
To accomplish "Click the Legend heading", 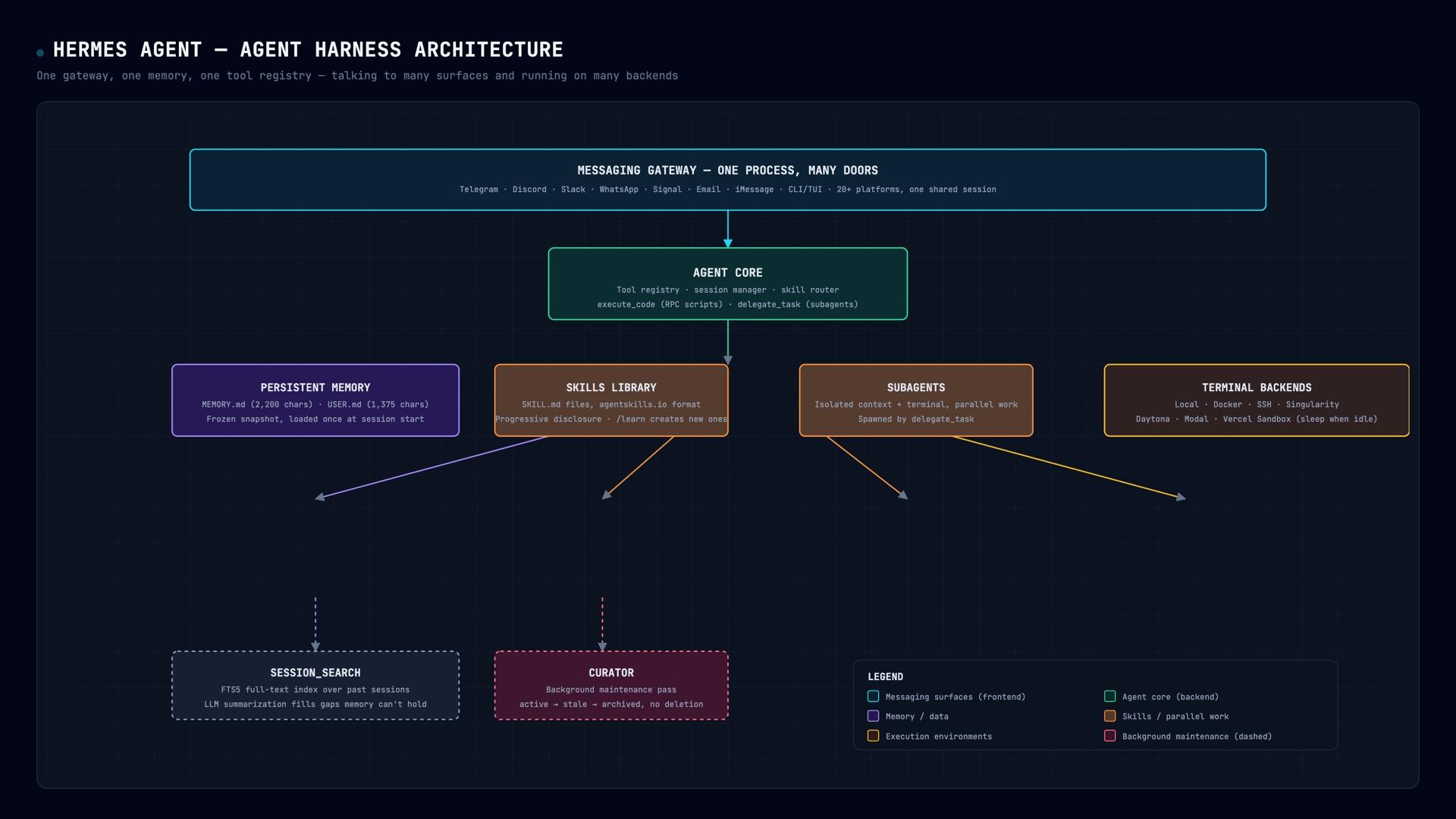I will coord(885,676).
